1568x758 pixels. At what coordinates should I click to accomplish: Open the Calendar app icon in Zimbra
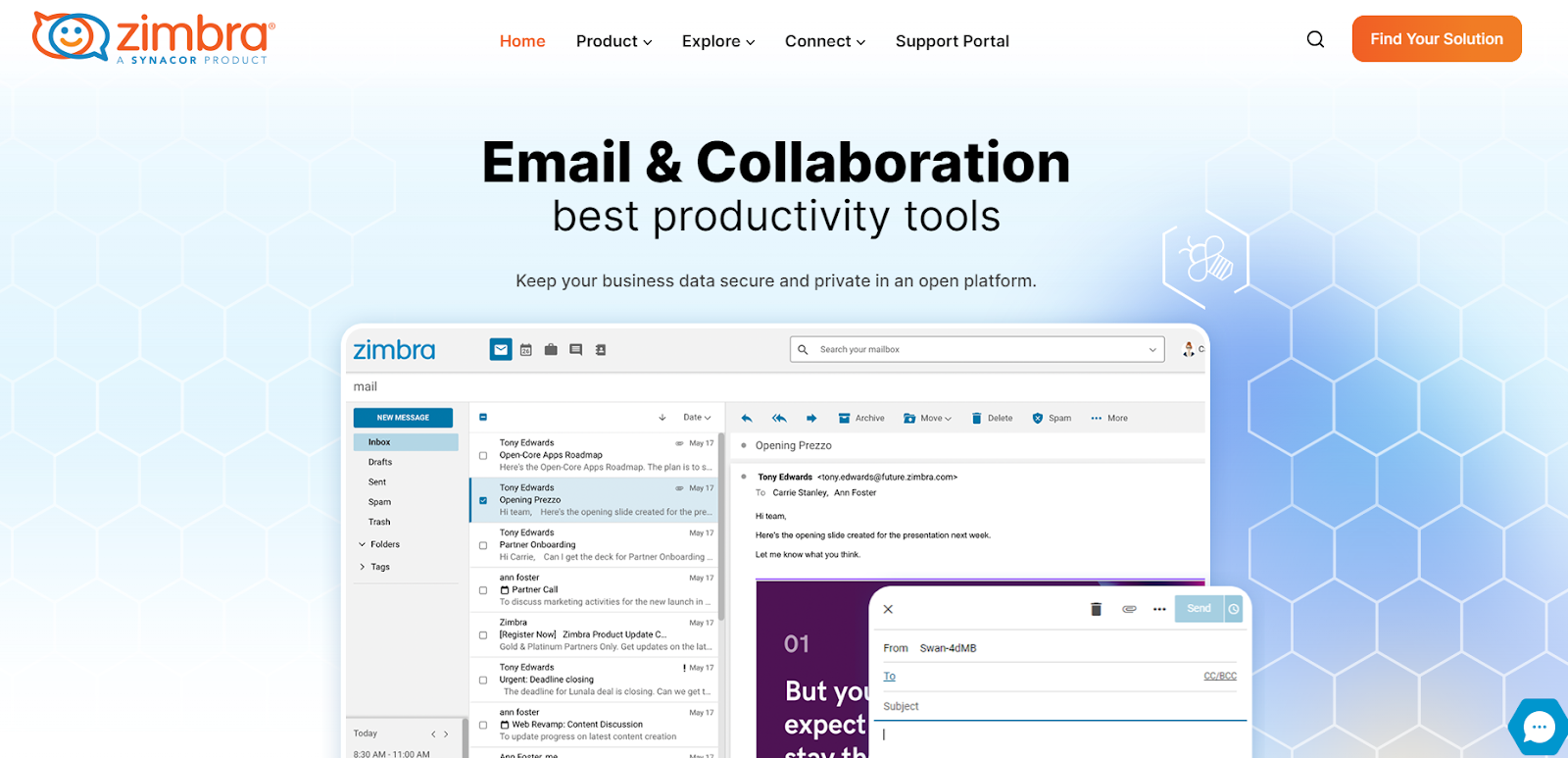tap(526, 350)
